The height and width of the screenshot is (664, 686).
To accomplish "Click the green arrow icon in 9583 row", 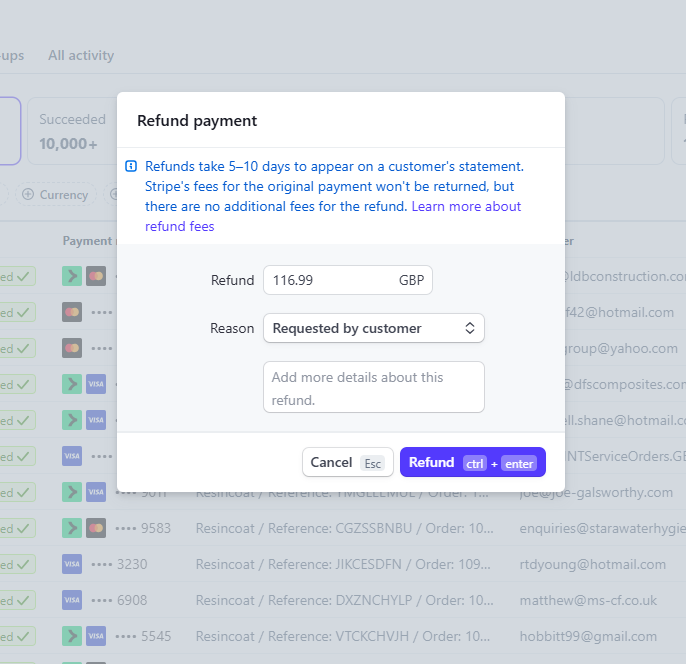I will (72, 528).
